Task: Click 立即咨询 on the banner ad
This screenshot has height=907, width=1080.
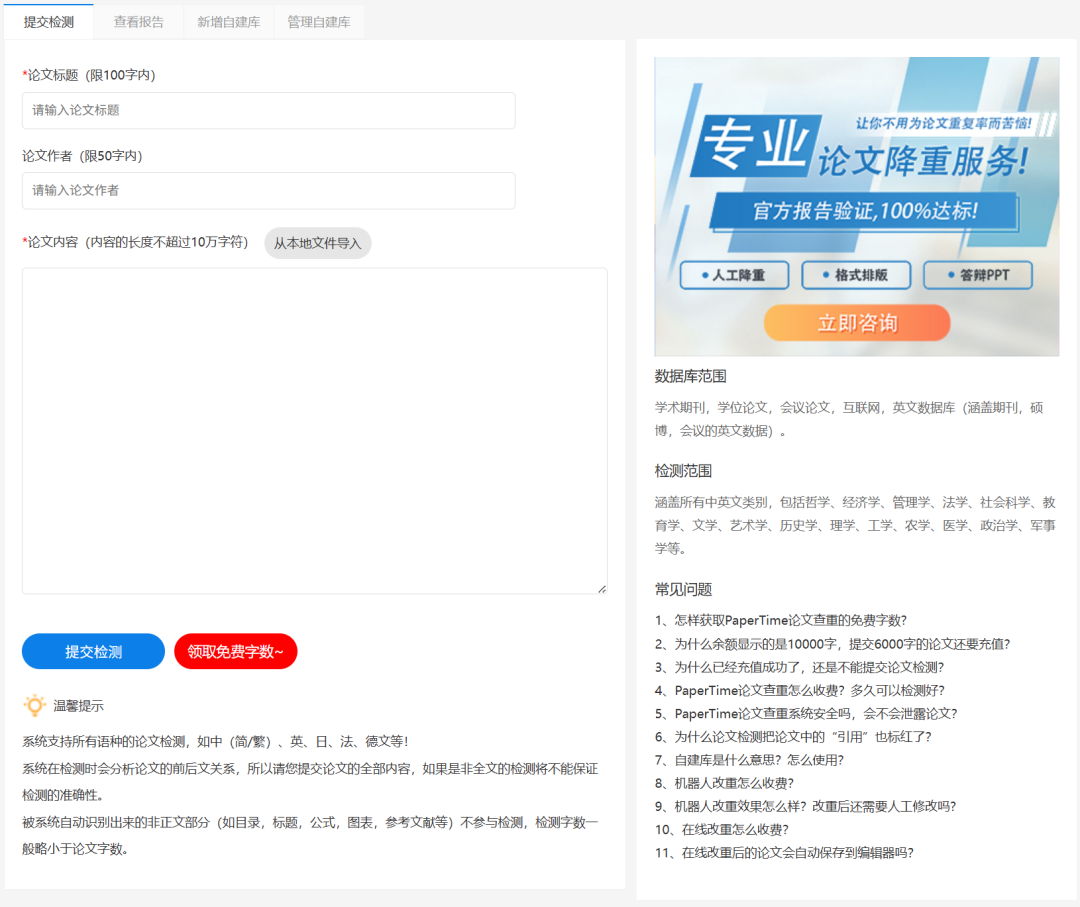Action: (857, 323)
